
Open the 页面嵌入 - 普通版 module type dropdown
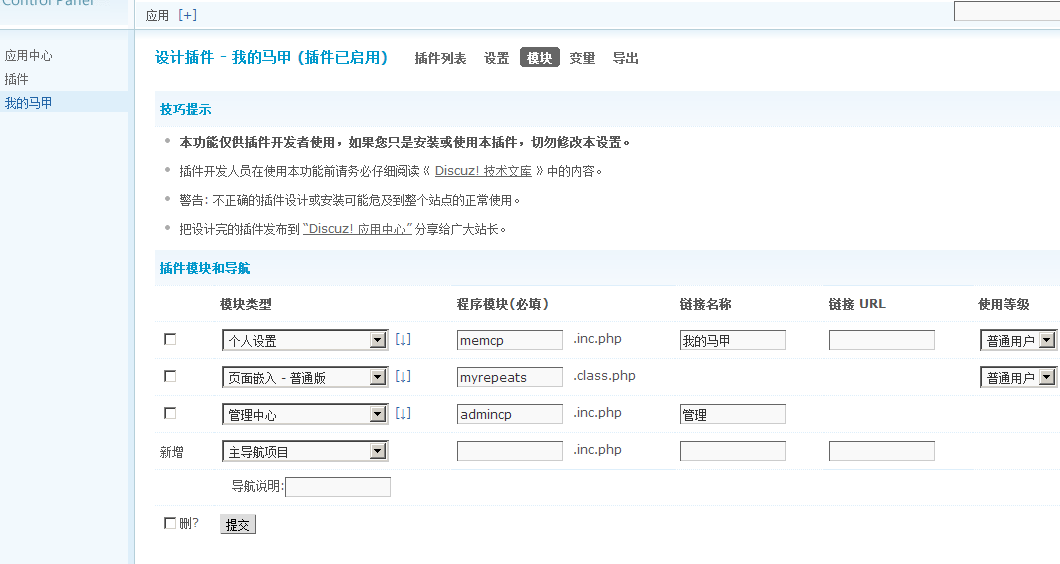point(378,378)
